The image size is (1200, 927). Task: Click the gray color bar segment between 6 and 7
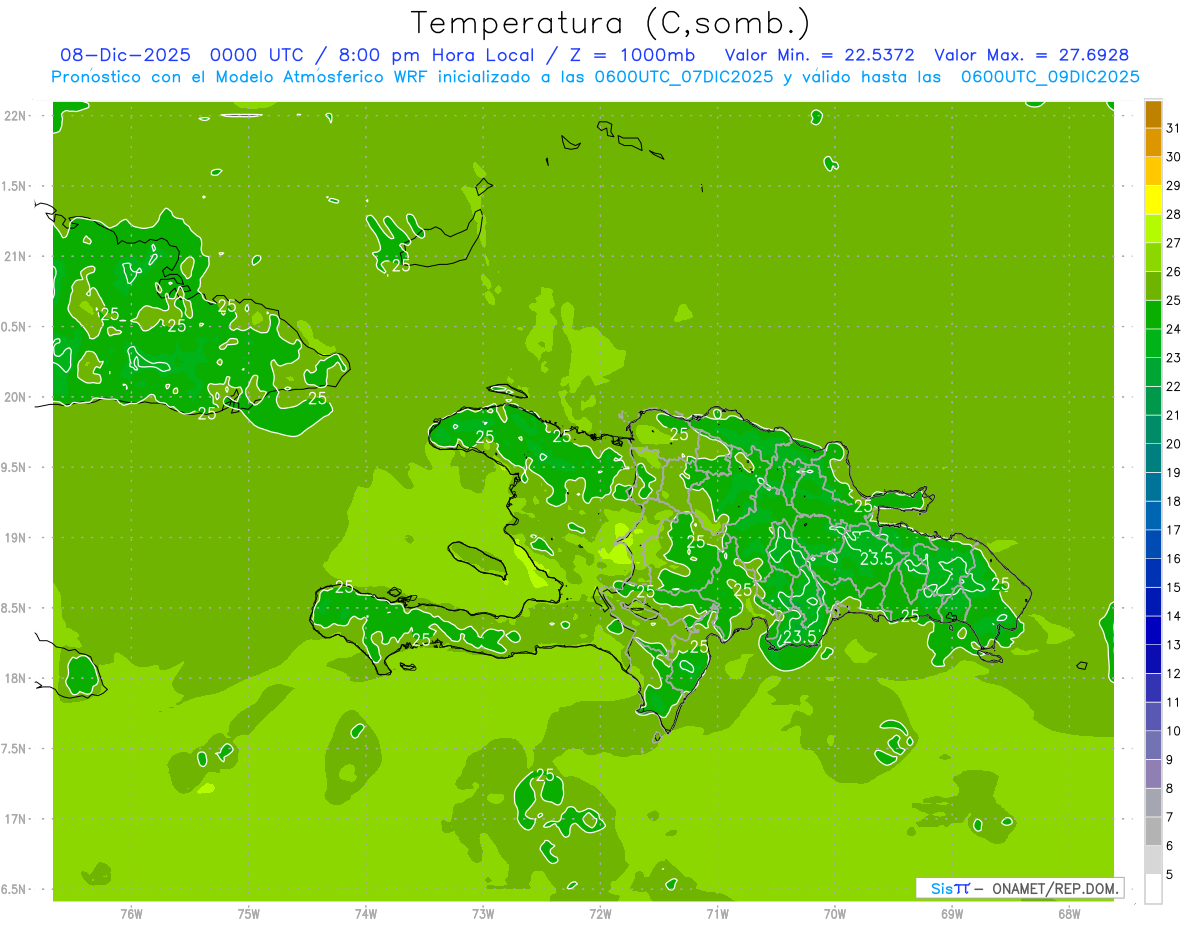pyautogui.click(x=1153, y=831)
